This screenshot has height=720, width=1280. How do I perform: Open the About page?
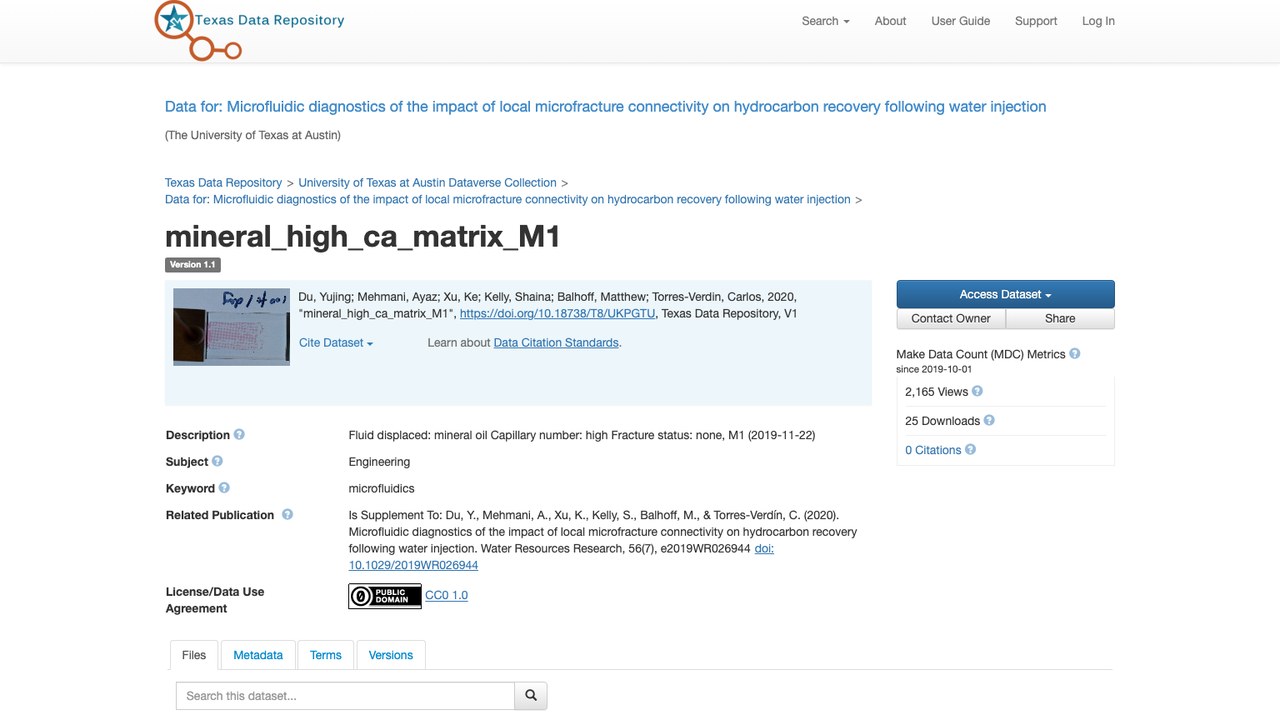pyautogui.click(x=890, y=21)
